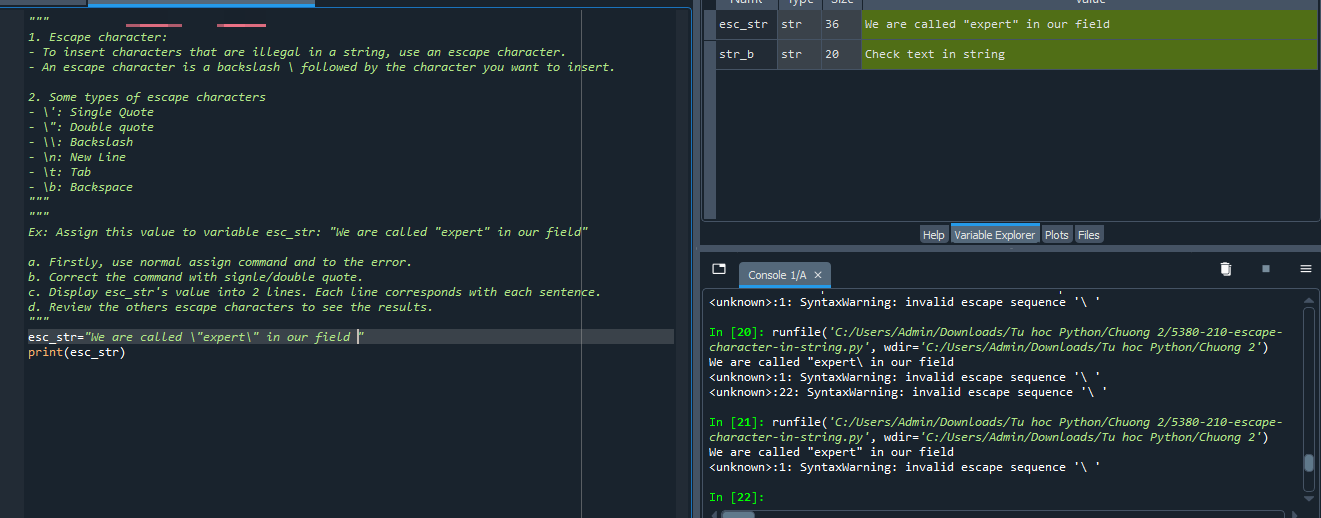
Task: Click the console vertical scrollbar thumb
Action: (x=1309, y=463)
